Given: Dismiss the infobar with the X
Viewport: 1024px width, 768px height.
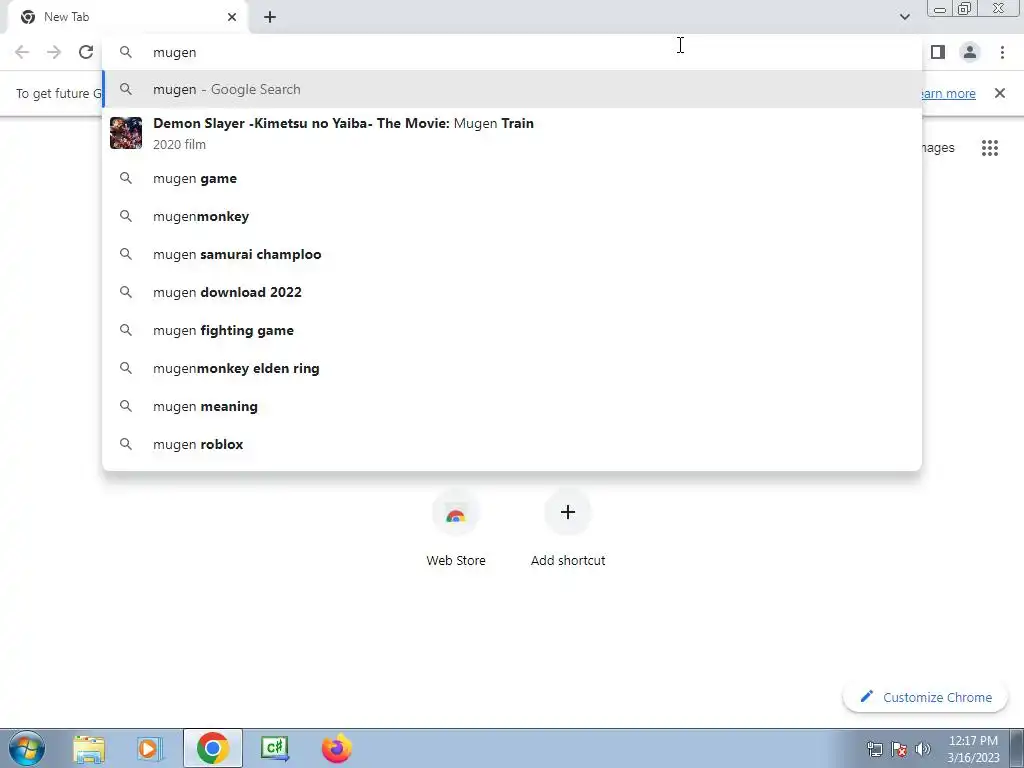Looking at the screenshot, I should [1000, 93].
